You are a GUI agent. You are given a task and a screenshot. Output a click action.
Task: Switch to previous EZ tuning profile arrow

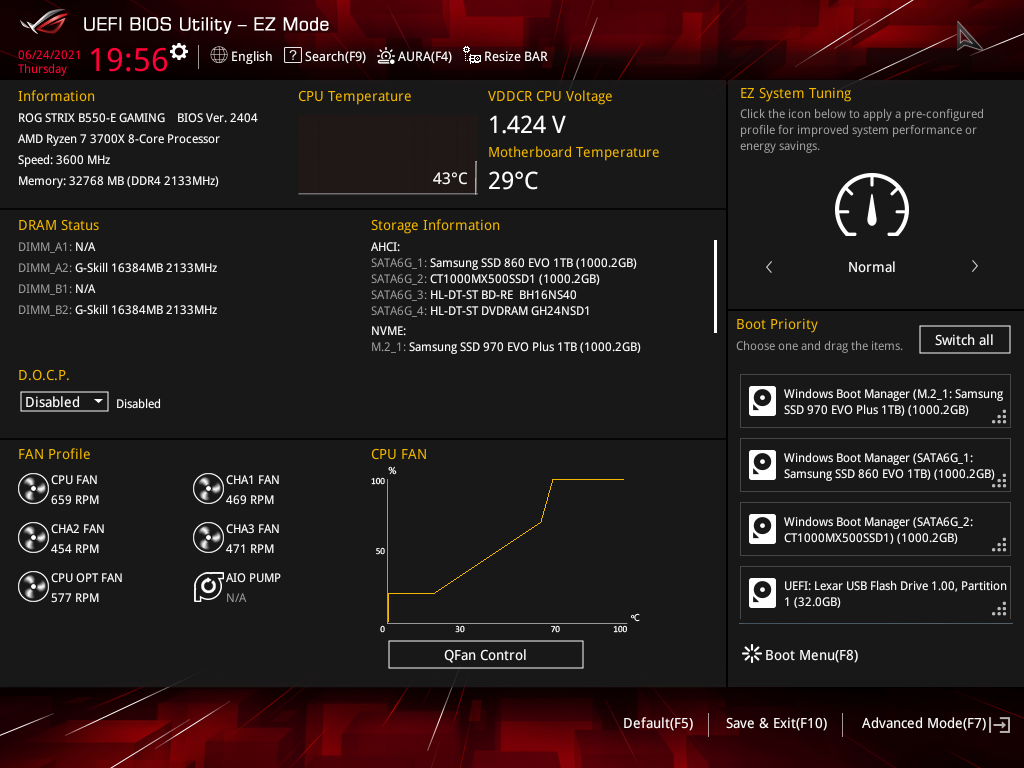point(769,266)
